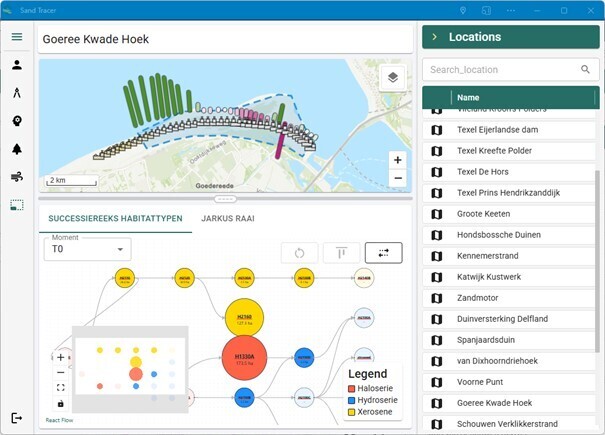The image size is (605, 435).
Task: Click the flow diagram minimap
Action: [x=130, y=369]
